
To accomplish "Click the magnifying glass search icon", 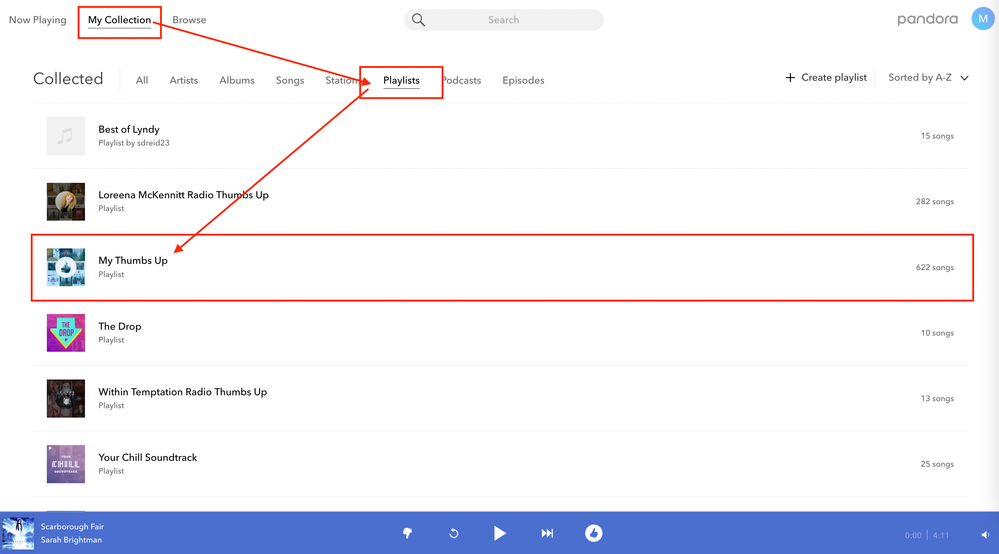I will coord(419,20).
